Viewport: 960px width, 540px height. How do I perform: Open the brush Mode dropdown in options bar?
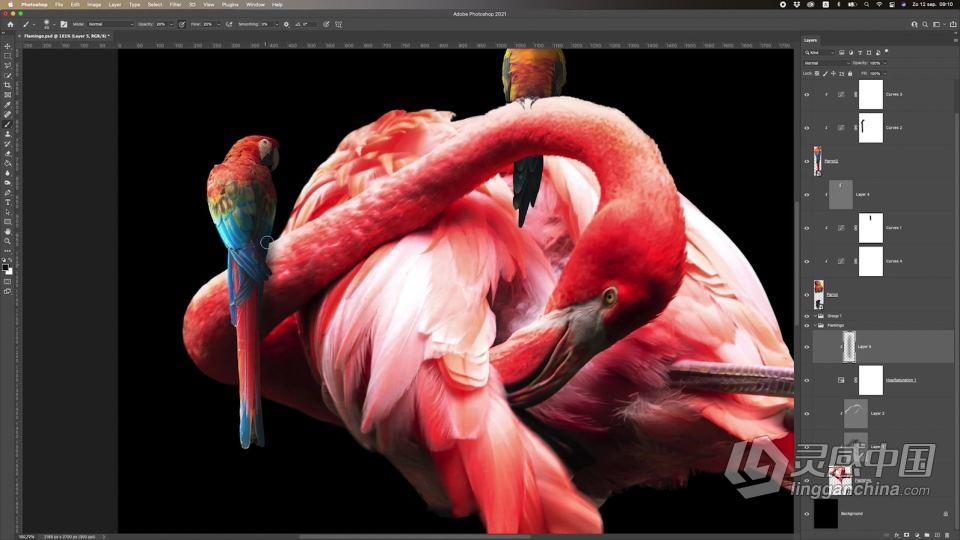[110, 24]
